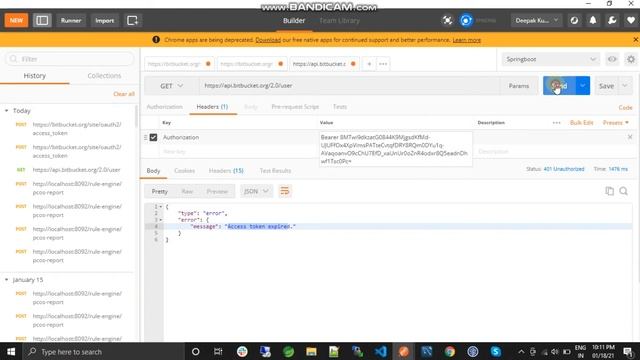
Task: Open the Test Results tab
Action: click(x=275, y=171)
